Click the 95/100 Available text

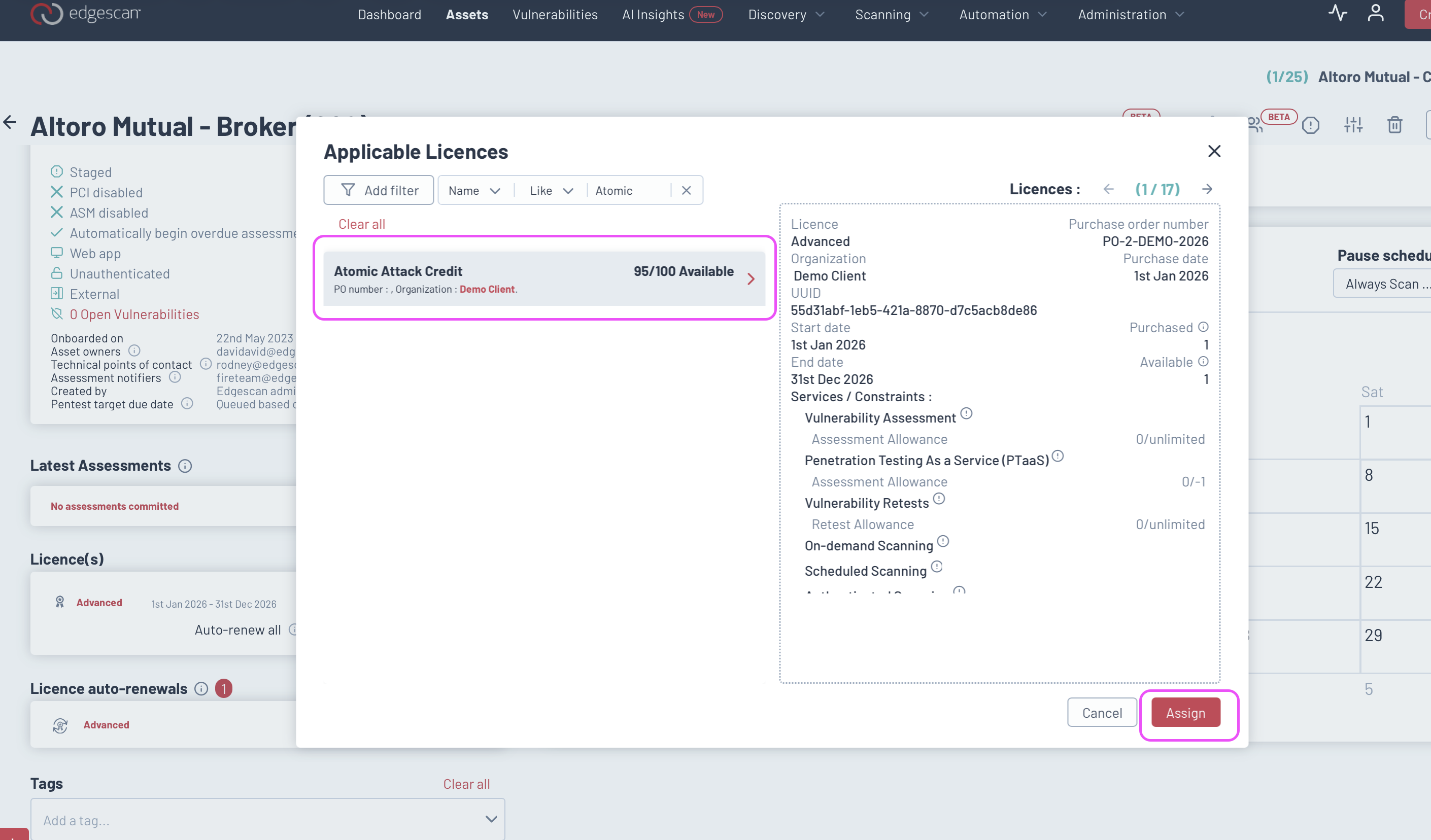[683, 271]
